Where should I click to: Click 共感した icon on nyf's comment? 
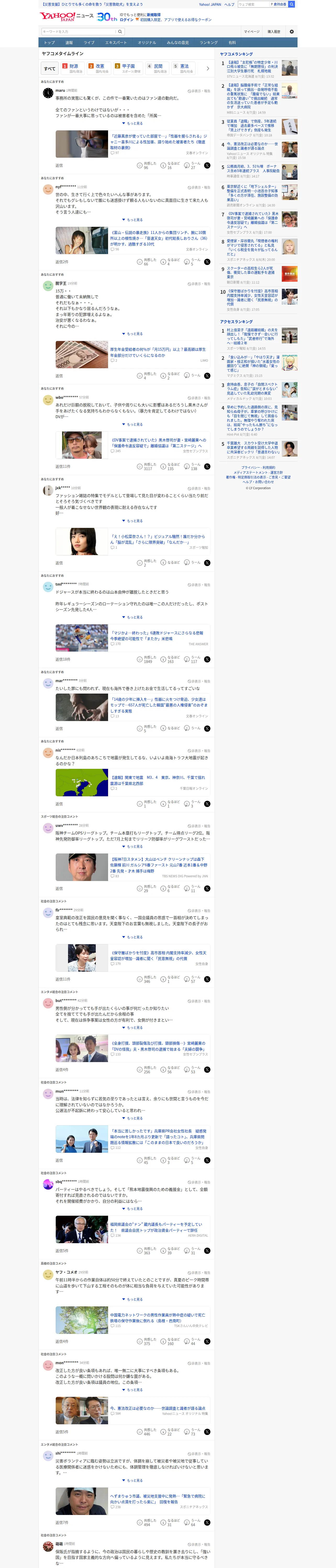pos(140,262)
